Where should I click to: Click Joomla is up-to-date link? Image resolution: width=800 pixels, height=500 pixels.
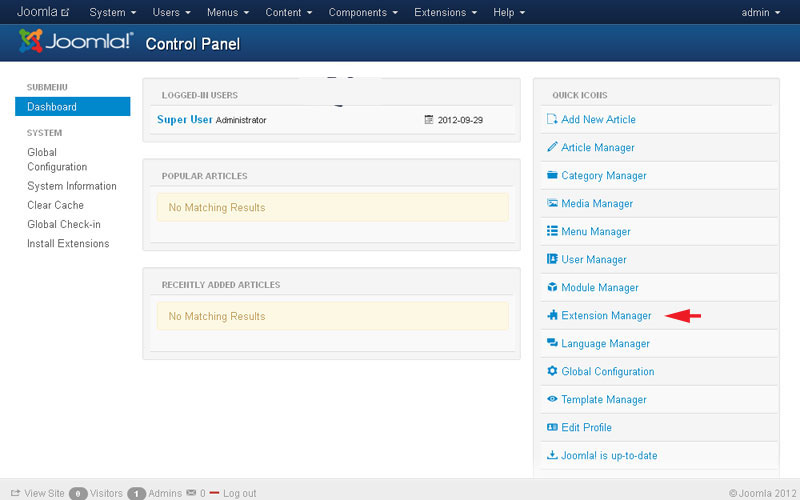point(609,456)
